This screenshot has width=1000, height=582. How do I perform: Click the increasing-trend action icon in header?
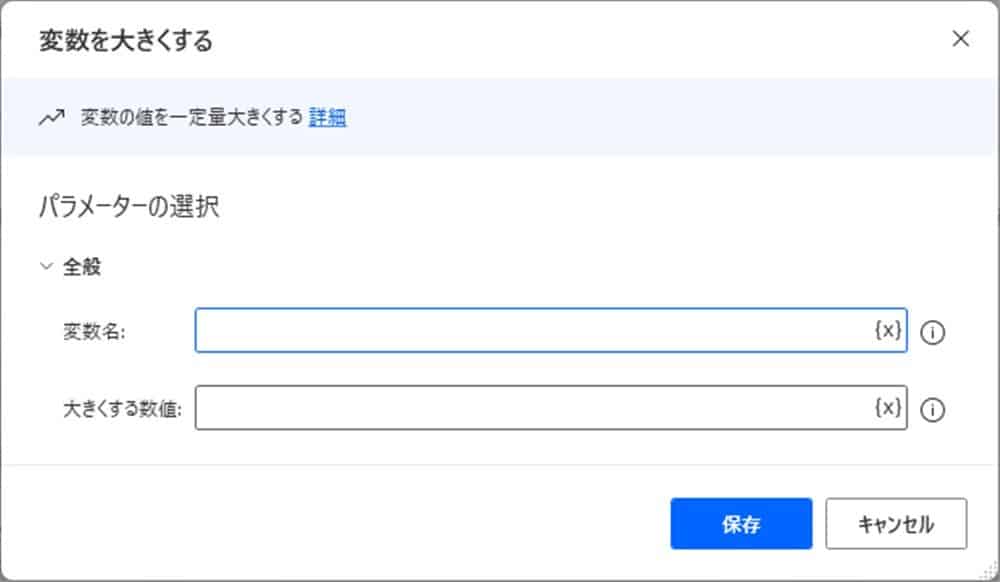pos(49,117)
